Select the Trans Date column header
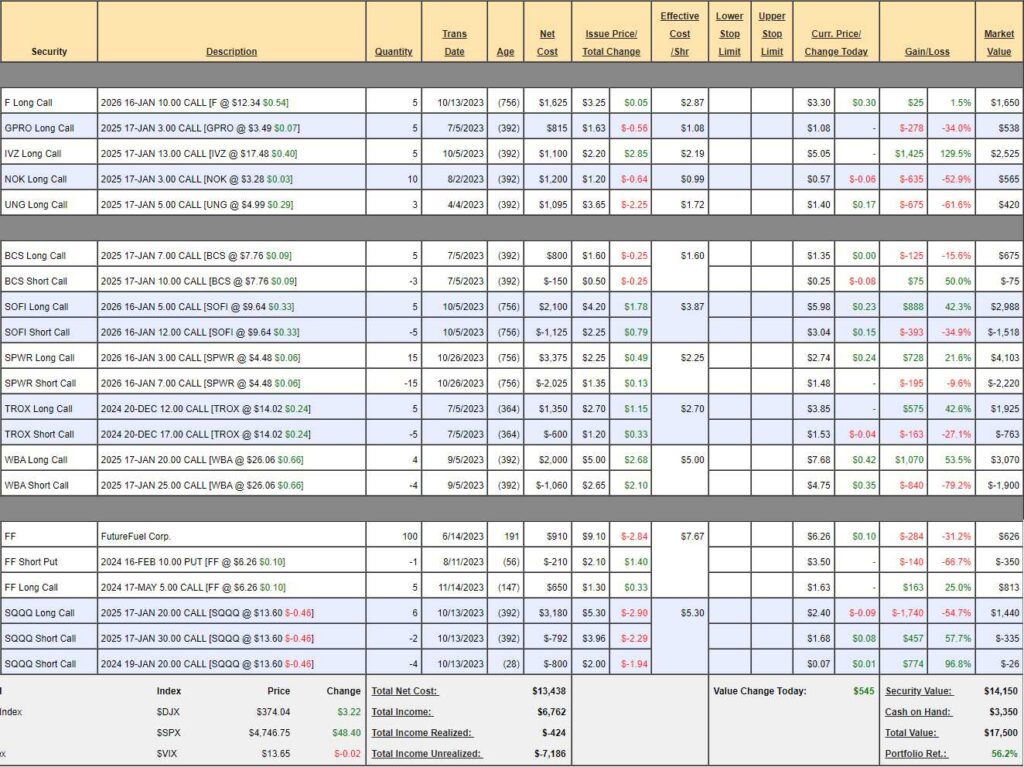 [x=454, y=43]
